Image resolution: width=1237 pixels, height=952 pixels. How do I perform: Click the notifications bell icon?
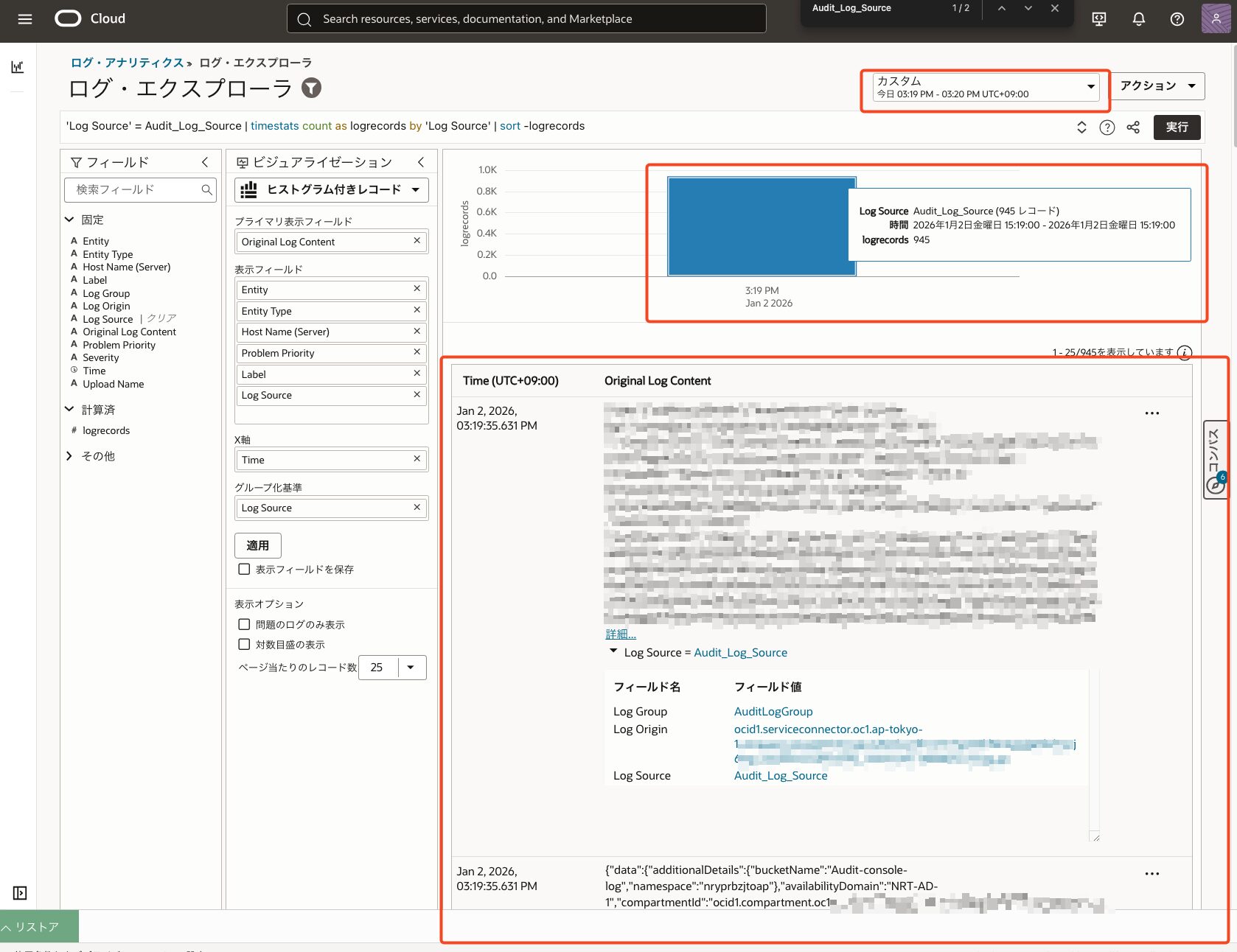(1138, 19)
